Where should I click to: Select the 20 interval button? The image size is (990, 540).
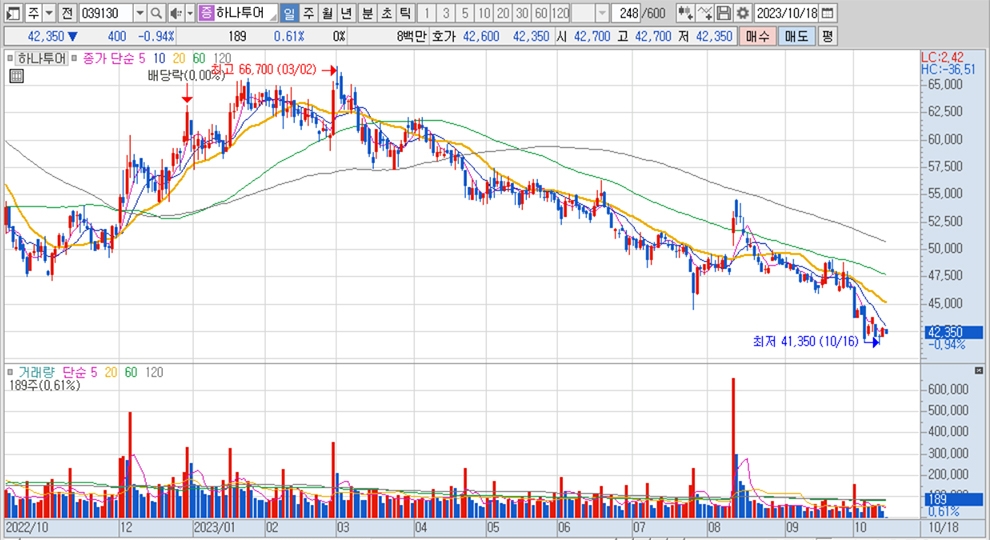503,13
